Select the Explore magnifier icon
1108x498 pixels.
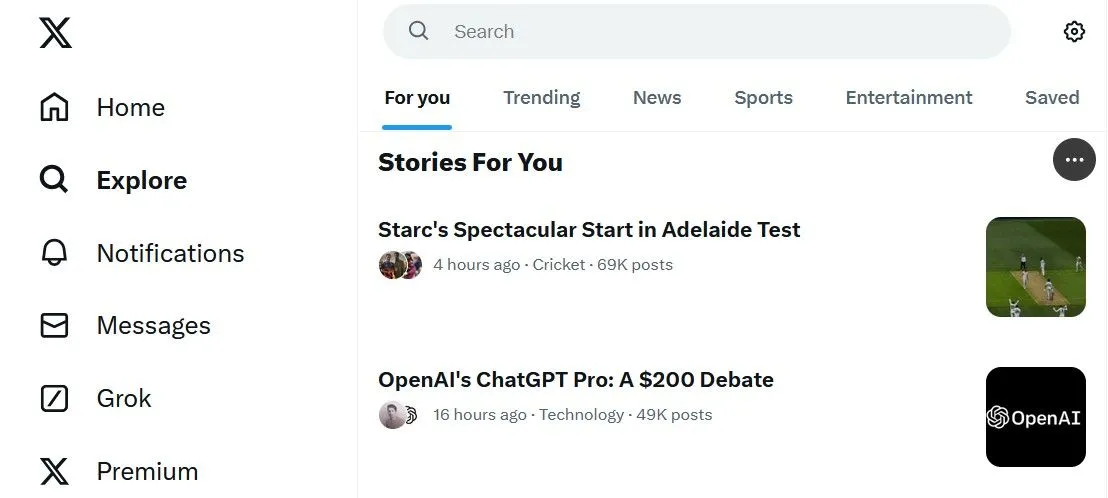coord(54,180)
